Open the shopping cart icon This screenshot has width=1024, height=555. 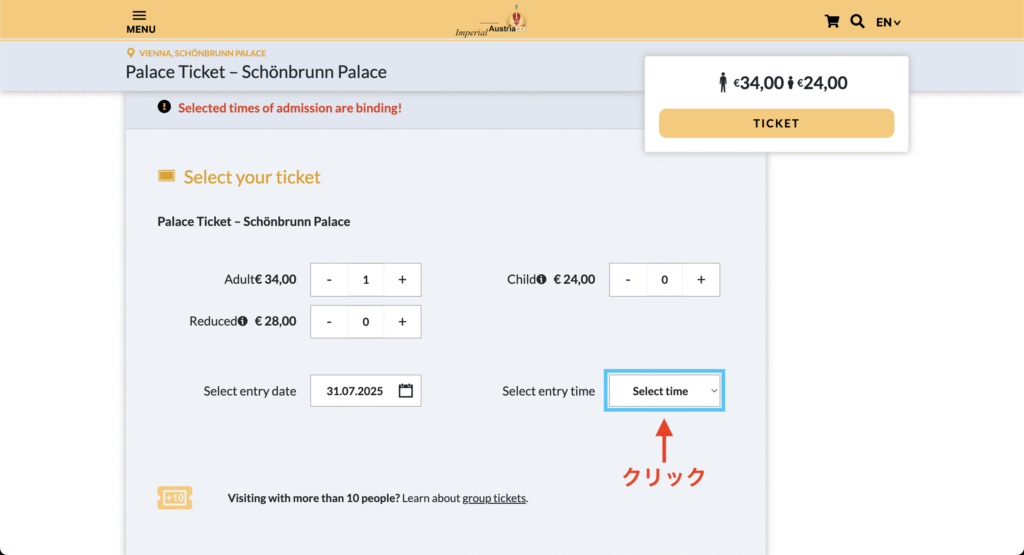click(x=831, y=22)
